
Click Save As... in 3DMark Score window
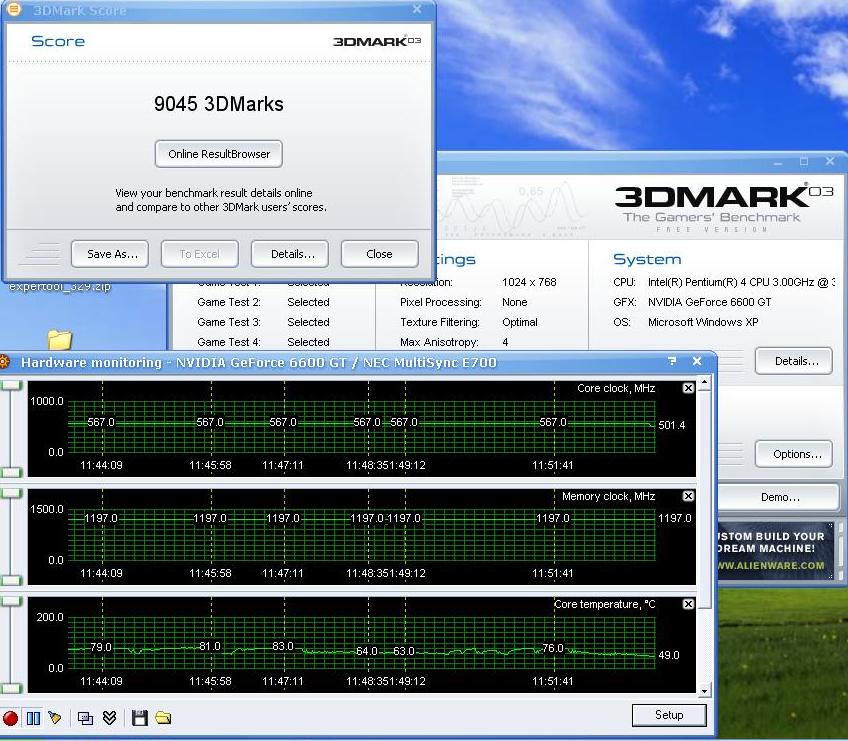pos(110,254)
